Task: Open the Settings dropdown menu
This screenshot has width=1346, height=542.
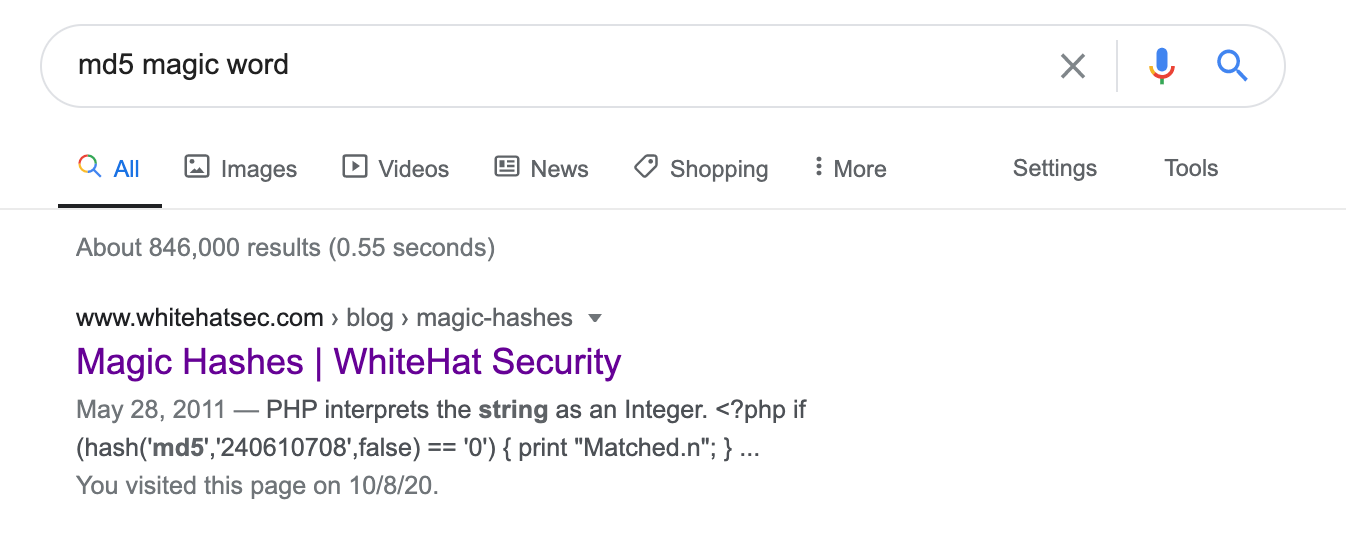Action: point(1055,168)
